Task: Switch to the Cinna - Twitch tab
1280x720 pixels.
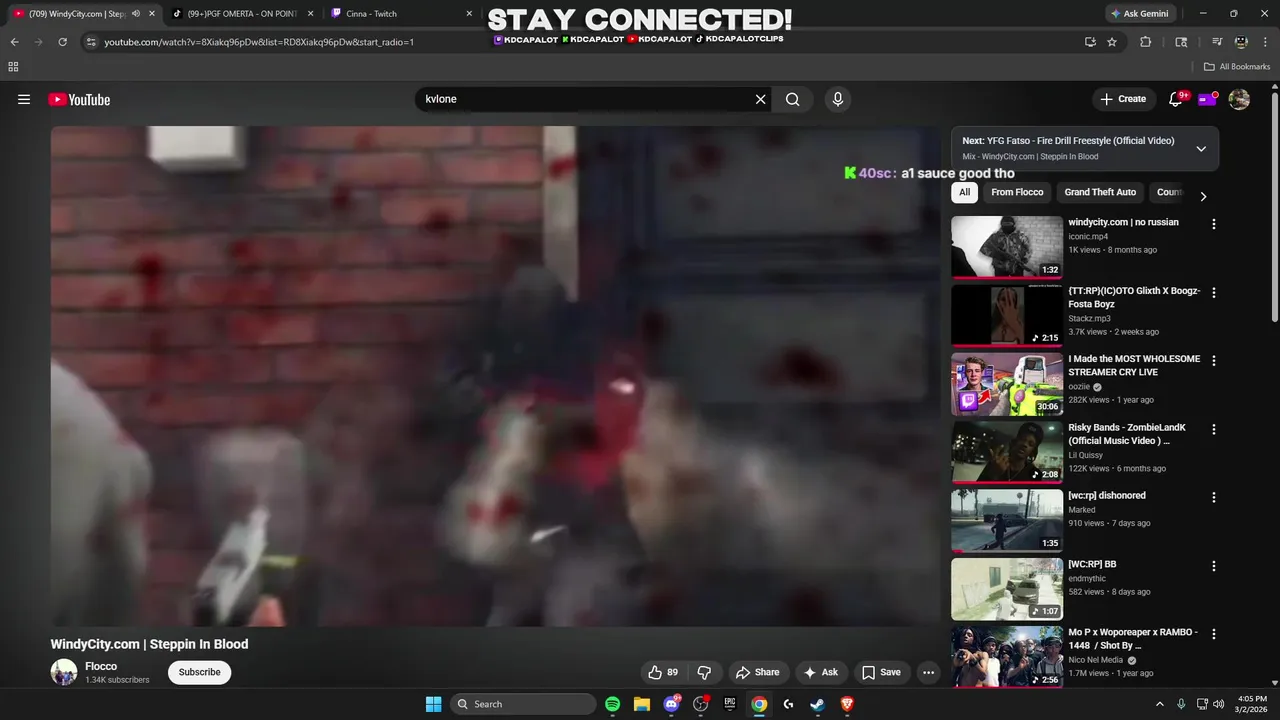Action: coord(400,14)
